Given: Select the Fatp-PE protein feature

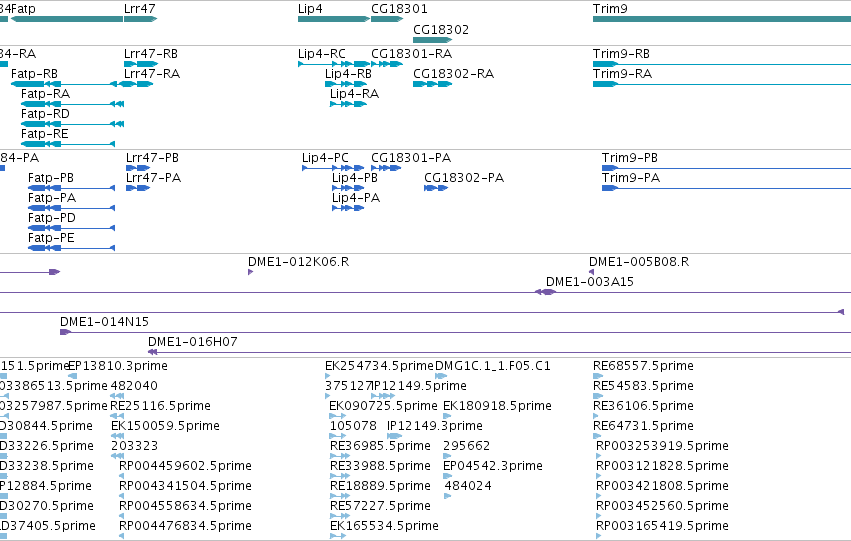Looking at the screenshot, I should 72,249.
